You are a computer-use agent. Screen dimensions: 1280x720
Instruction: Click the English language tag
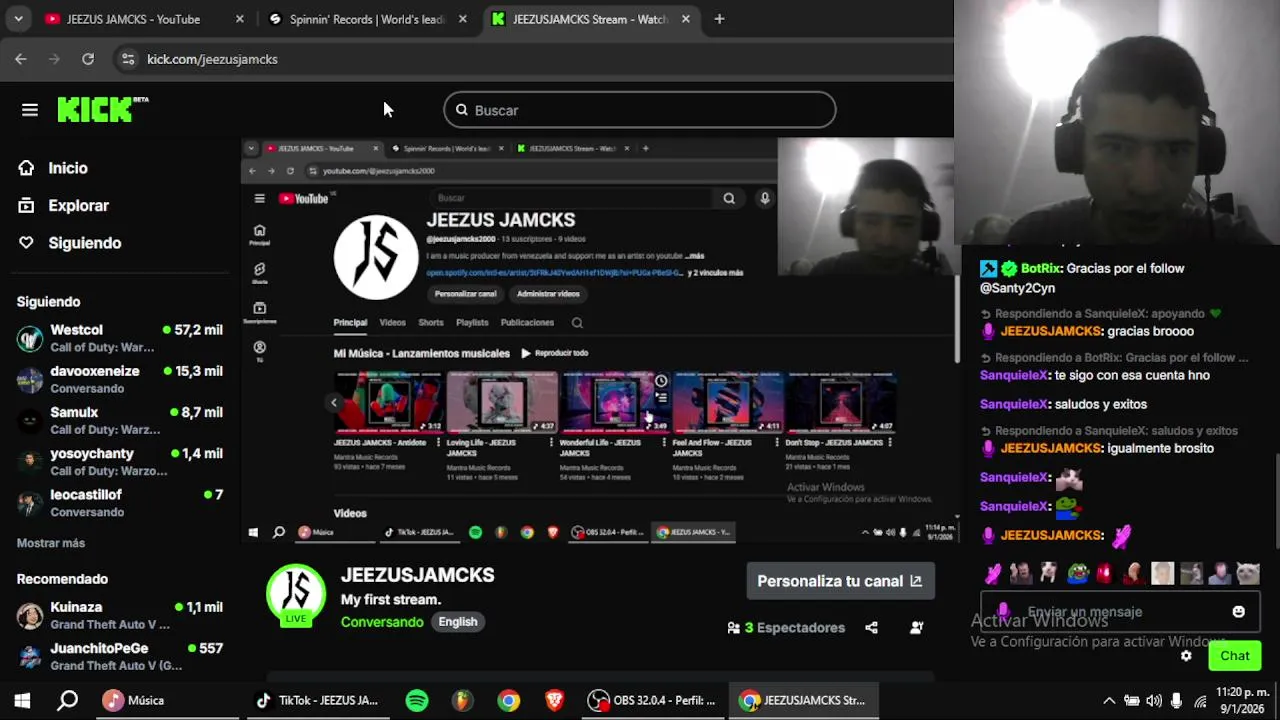(458, 622)
